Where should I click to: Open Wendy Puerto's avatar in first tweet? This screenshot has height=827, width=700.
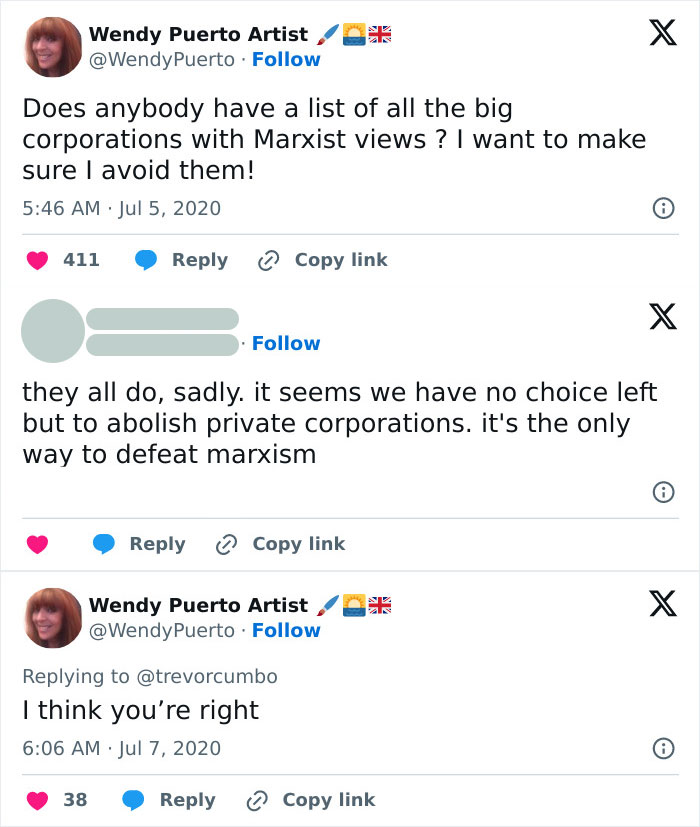[x=53, y=47]
